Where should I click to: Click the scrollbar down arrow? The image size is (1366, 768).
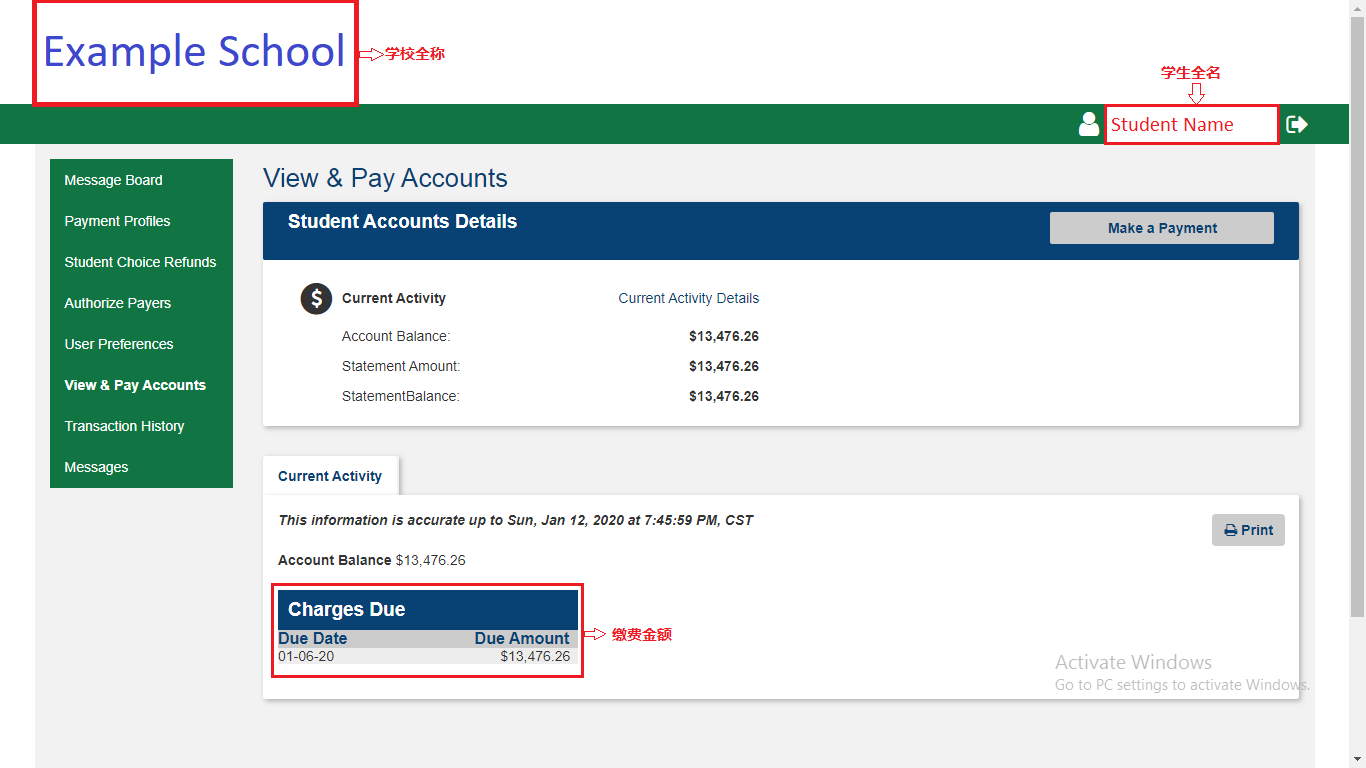point(1358,760)
